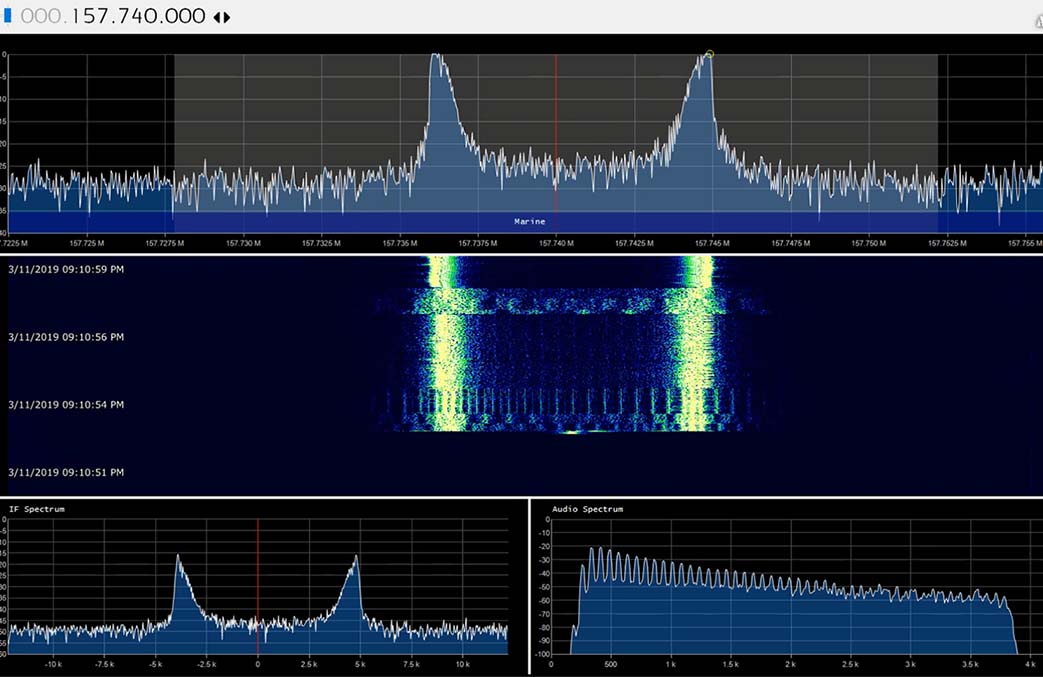Click the -10k label on IF Spectrum axis

(x=53, y=664)
